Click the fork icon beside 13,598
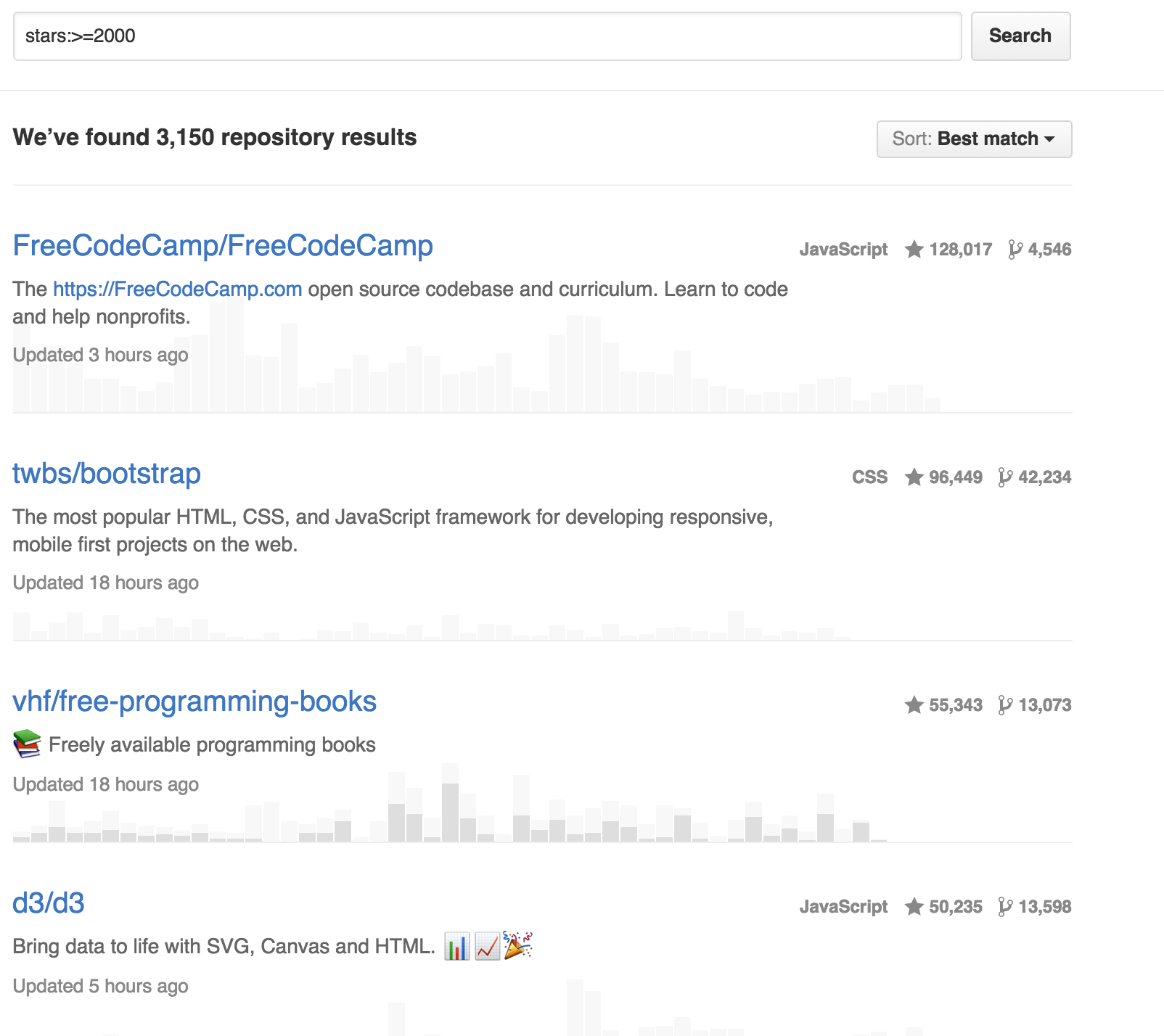 pyautogui.click(x=1005, y=907)
